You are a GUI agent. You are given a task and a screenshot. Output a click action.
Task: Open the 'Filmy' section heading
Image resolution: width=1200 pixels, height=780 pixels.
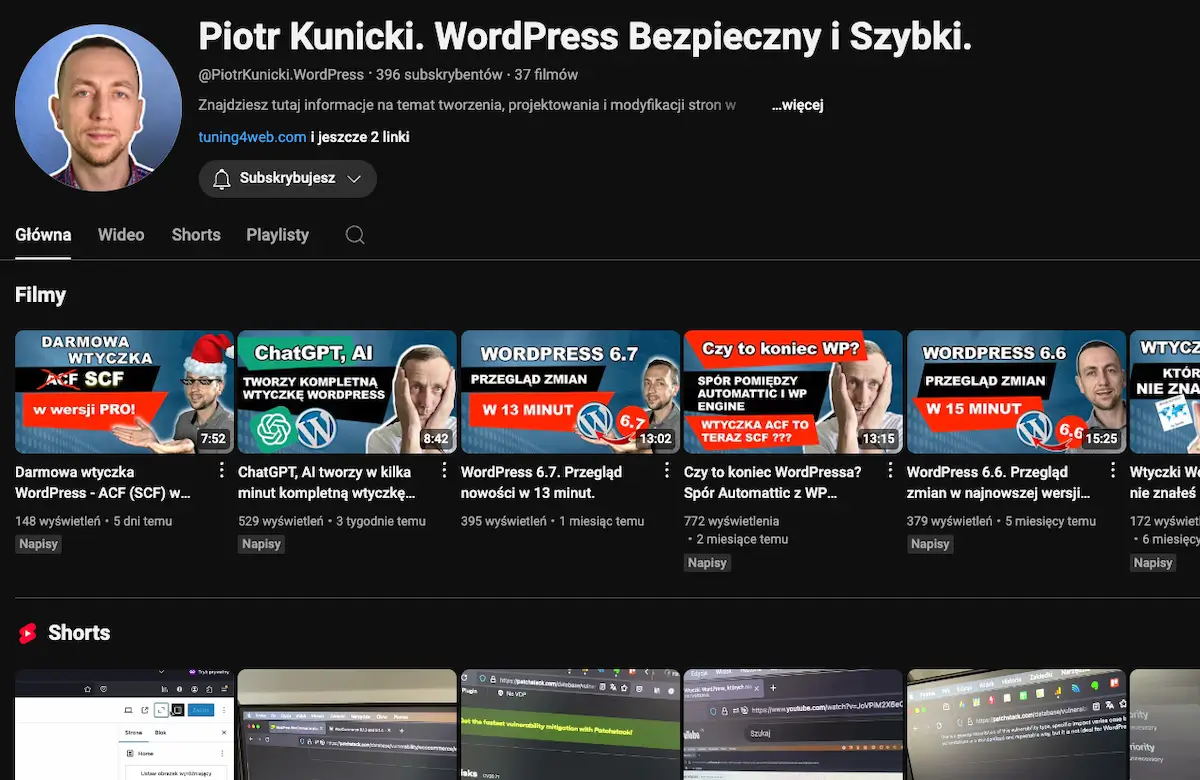tap(41, 295)
